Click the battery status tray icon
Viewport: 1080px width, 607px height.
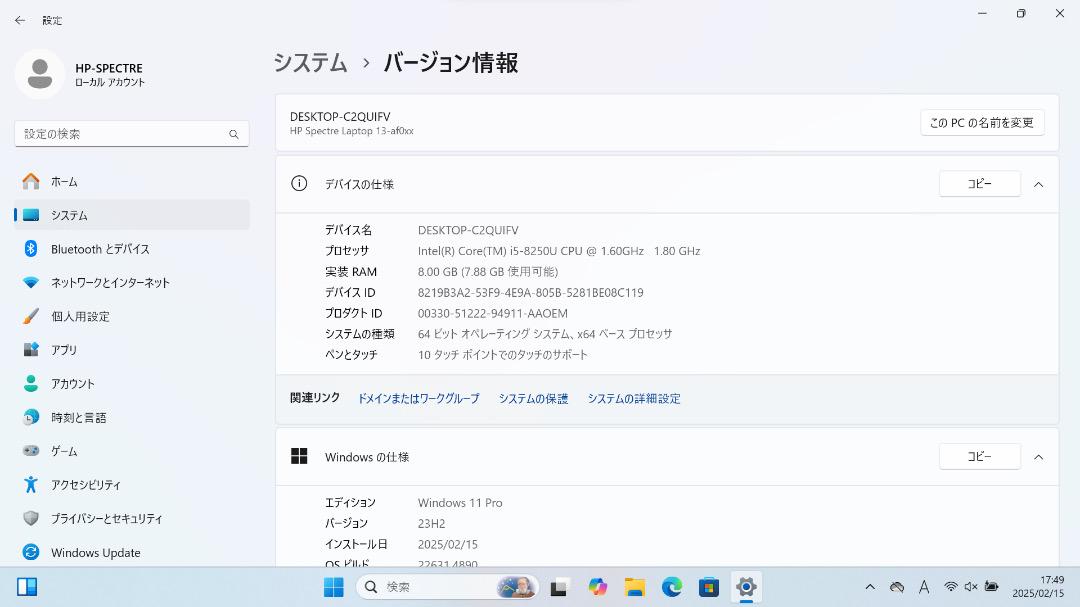[x=991, y=587]
